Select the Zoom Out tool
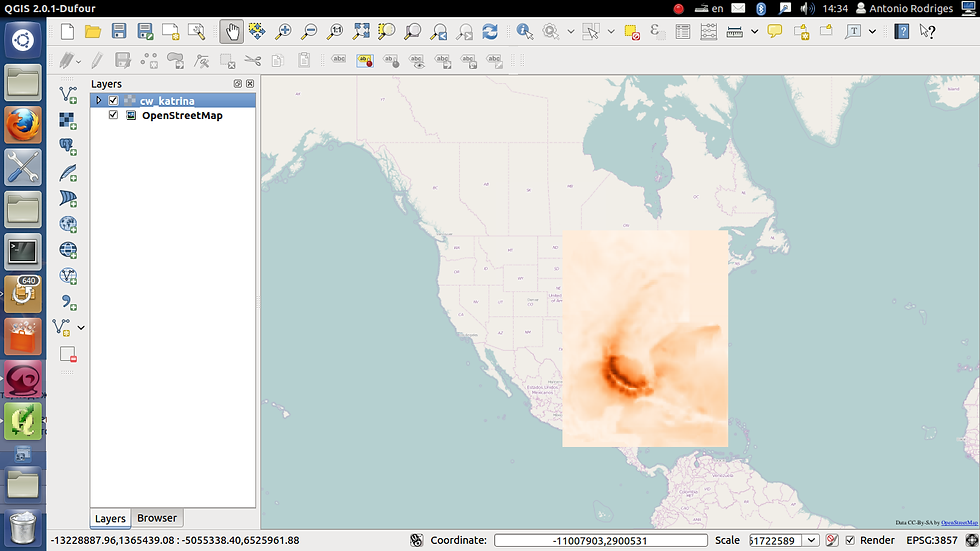This screenshot has height=551, width=980. coord(309,31)
